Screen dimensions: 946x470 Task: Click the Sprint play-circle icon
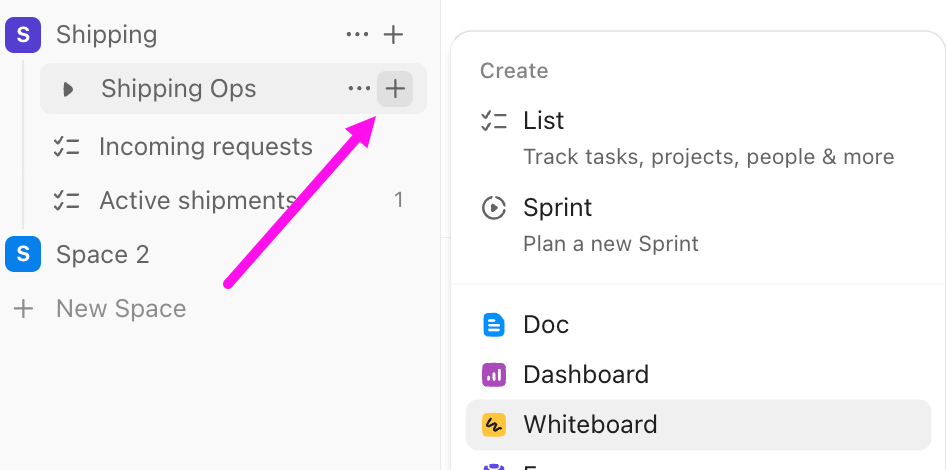493,208
